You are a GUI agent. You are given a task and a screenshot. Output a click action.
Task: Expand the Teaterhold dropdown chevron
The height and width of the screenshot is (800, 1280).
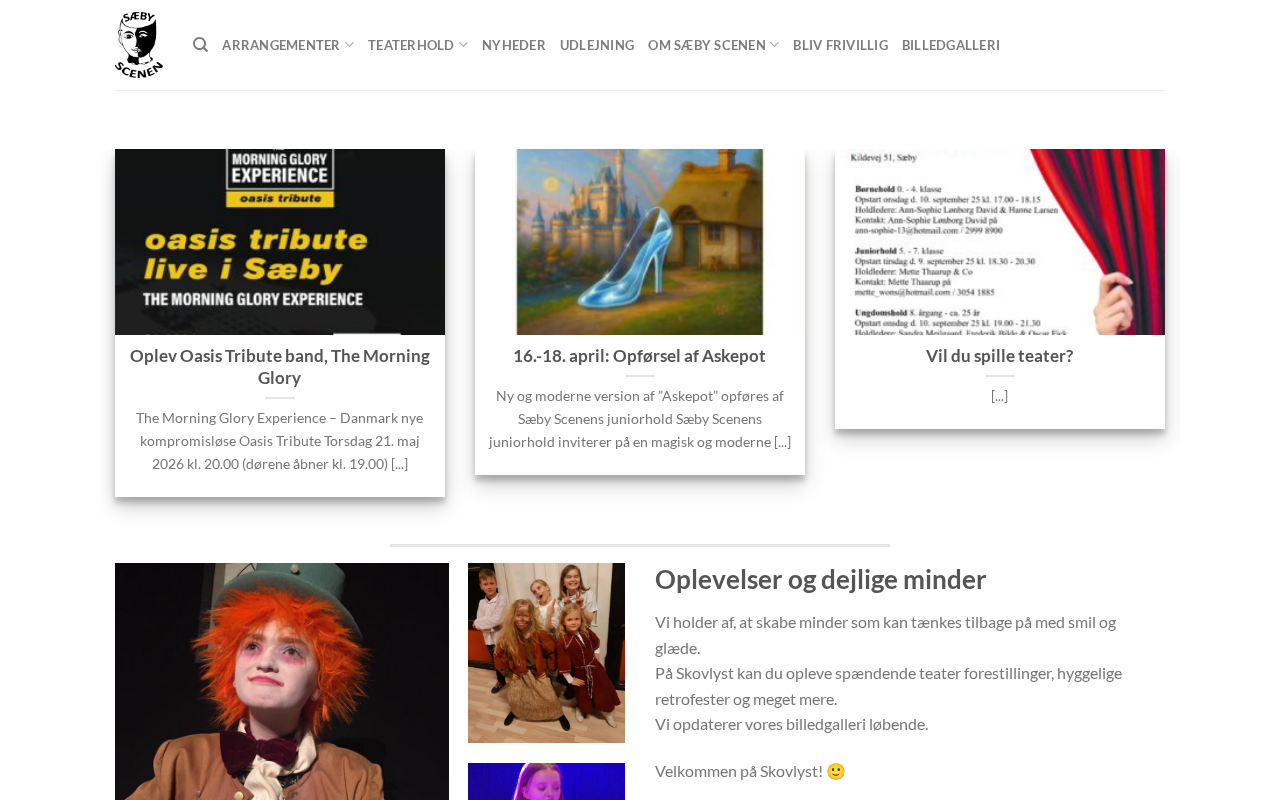[x=463, y=45]
